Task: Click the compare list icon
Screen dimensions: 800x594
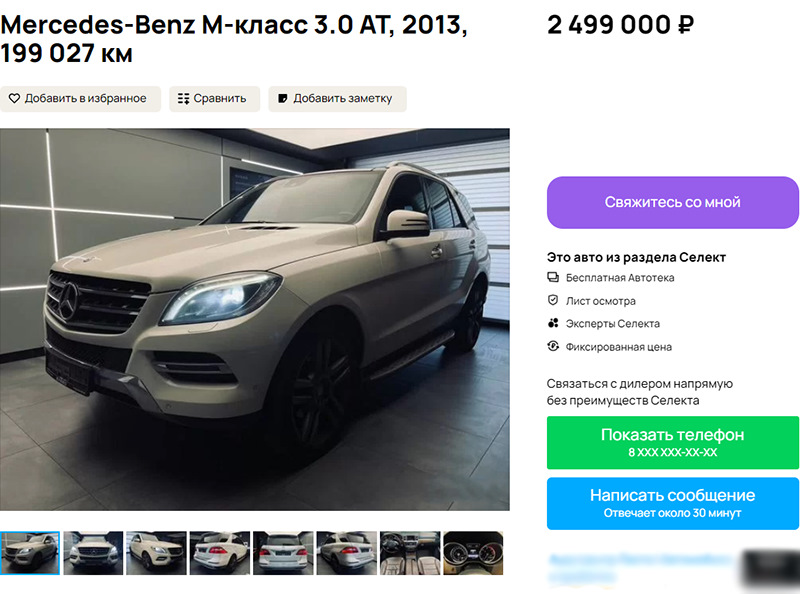Action: coord(184,98)
